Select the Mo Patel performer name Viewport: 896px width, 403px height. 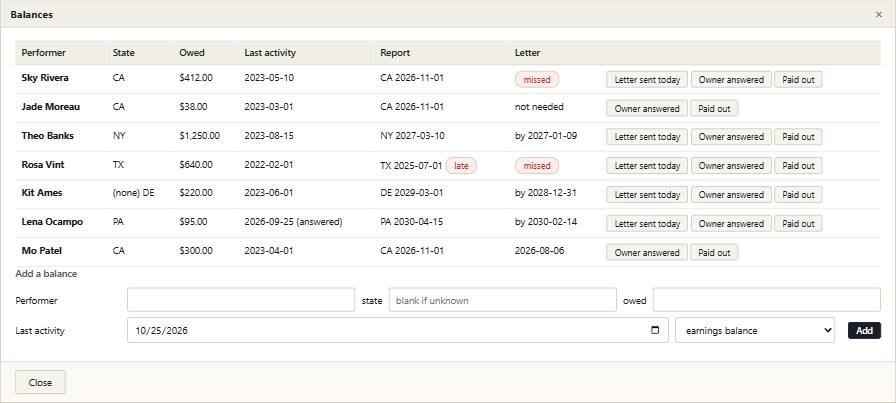[x=42, y=250]
